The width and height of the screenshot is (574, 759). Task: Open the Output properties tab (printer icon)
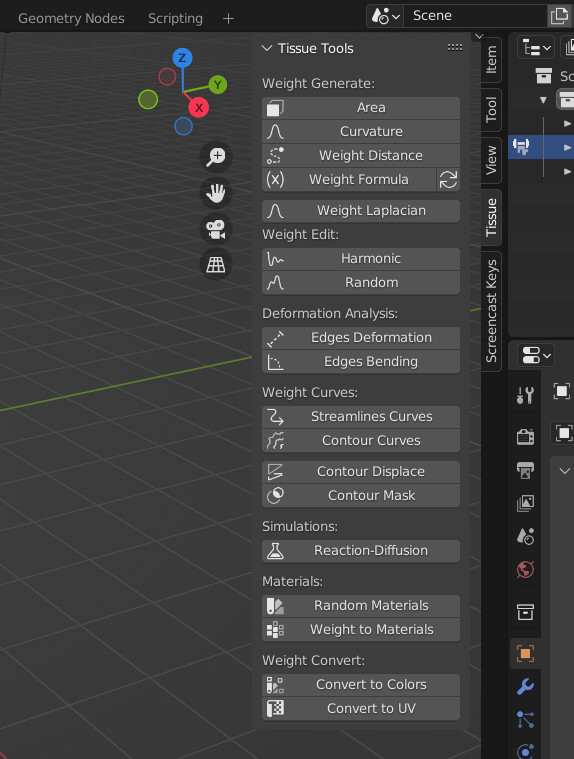point(525,470)
